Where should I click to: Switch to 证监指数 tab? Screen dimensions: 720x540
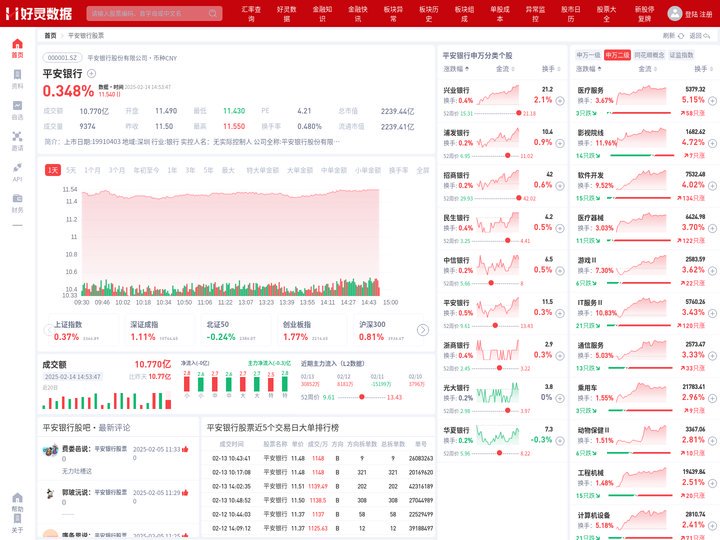pos(681,55)
